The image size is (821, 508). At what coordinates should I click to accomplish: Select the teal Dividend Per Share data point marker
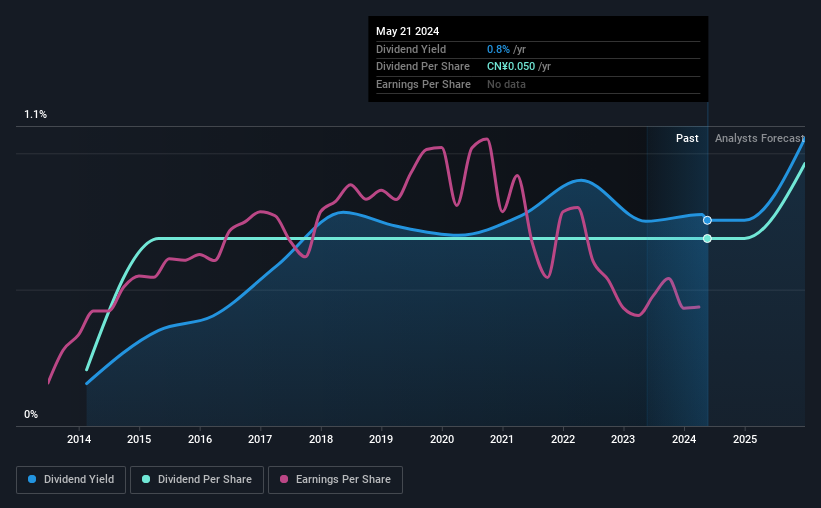(707, 238)
